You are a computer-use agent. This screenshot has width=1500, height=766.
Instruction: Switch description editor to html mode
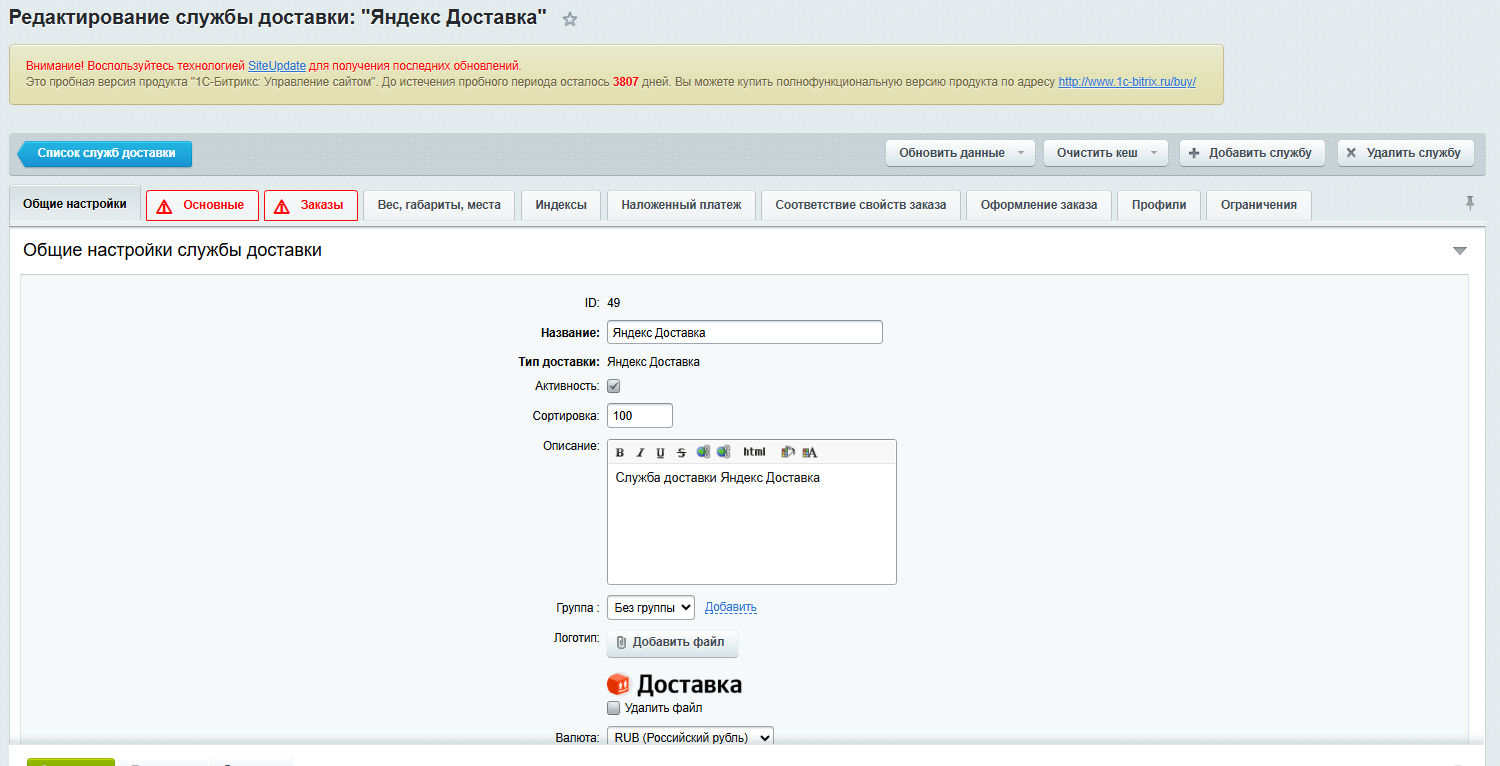[x=754, y=452]
